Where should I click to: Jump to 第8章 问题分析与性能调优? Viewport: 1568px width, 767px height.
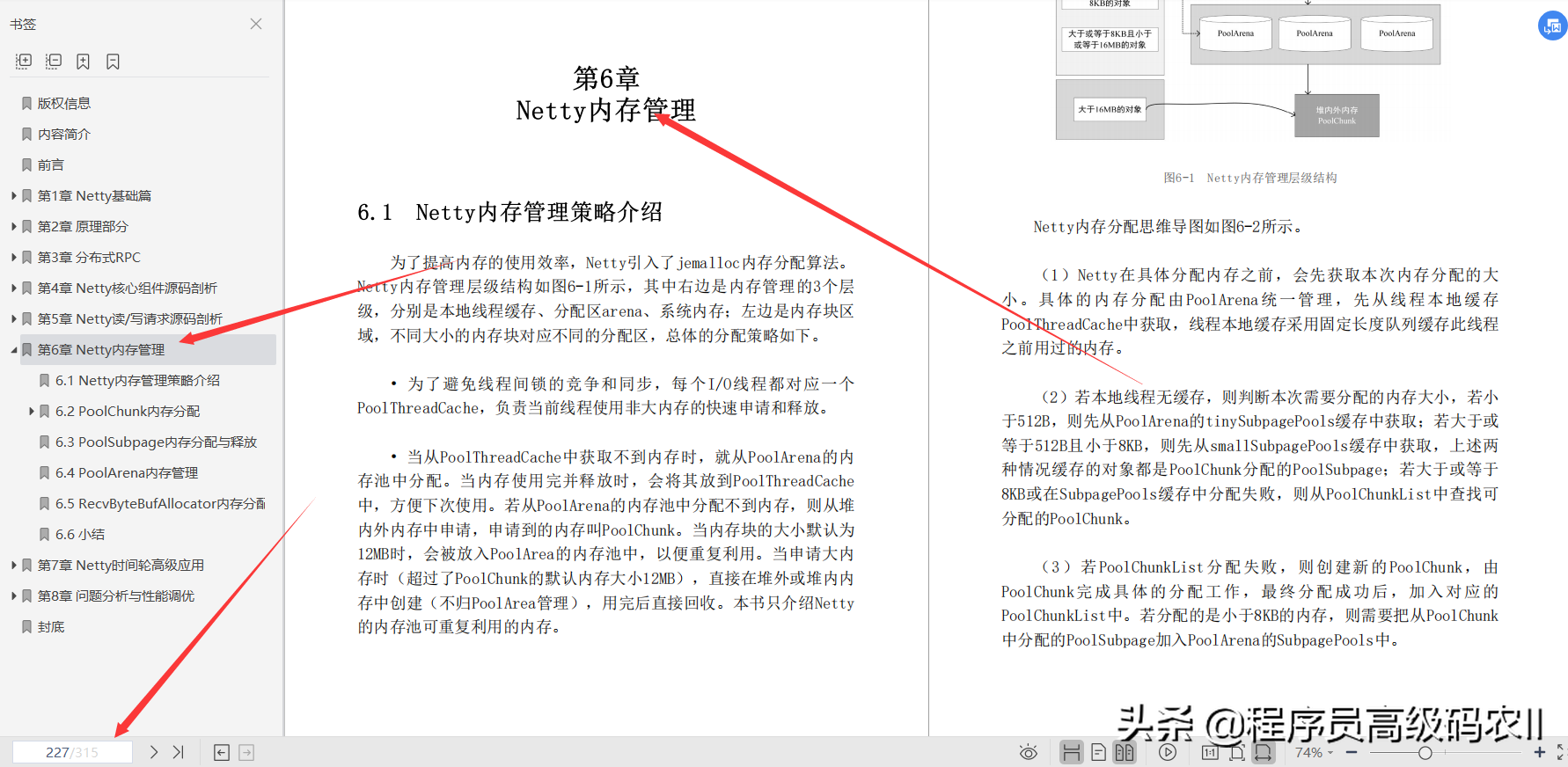(x=116, y=595)
